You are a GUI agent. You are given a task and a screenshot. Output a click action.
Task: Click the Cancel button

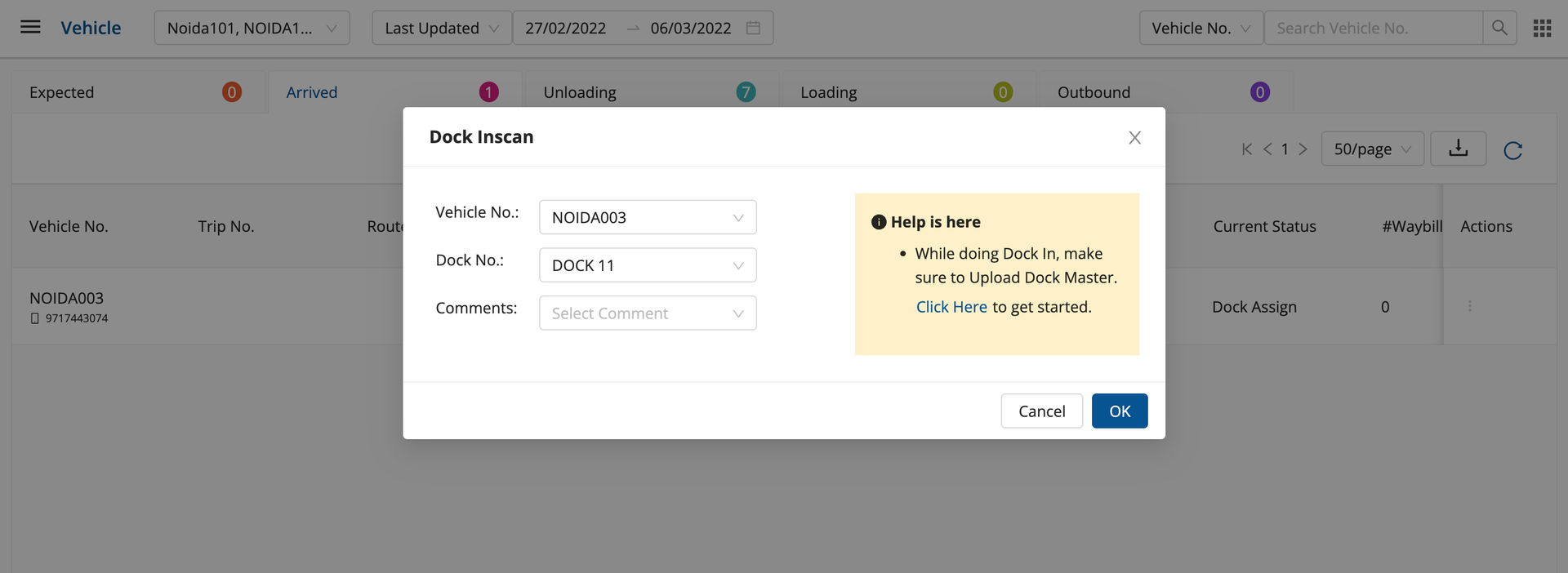[1041, 411]
